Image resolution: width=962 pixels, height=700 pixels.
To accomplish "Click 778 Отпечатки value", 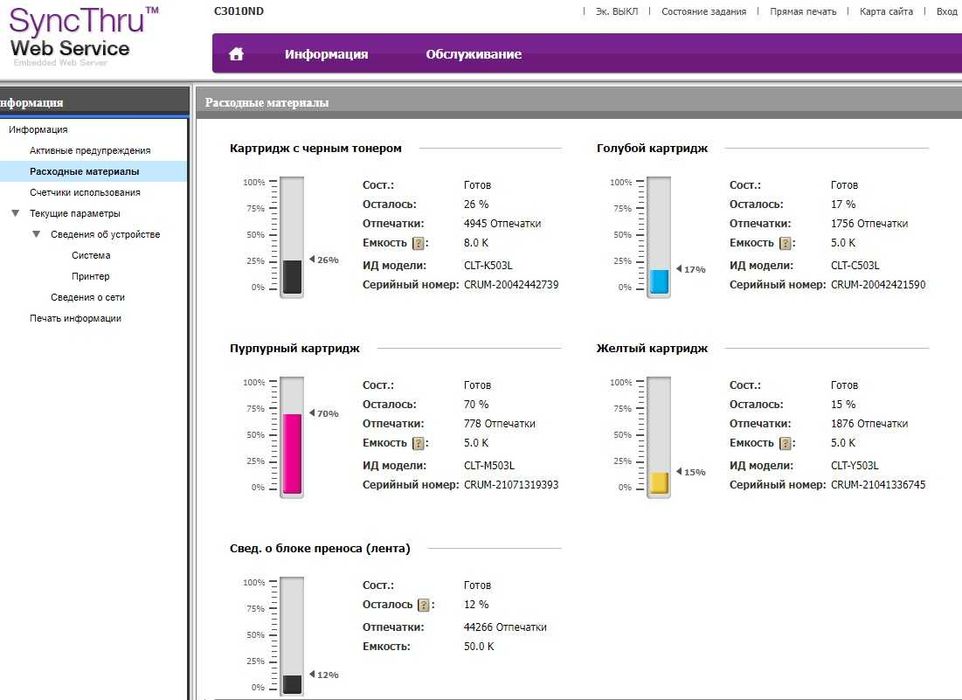I will (499, 424).
